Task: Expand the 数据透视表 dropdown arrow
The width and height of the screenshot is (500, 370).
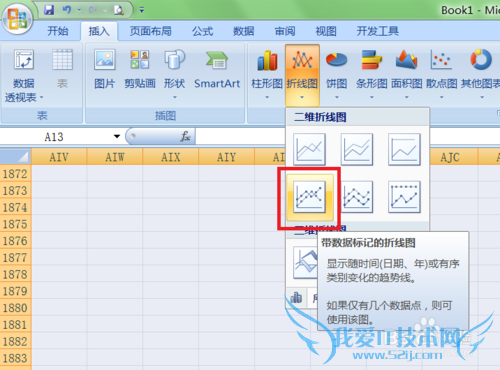Action: pos(42,97)
